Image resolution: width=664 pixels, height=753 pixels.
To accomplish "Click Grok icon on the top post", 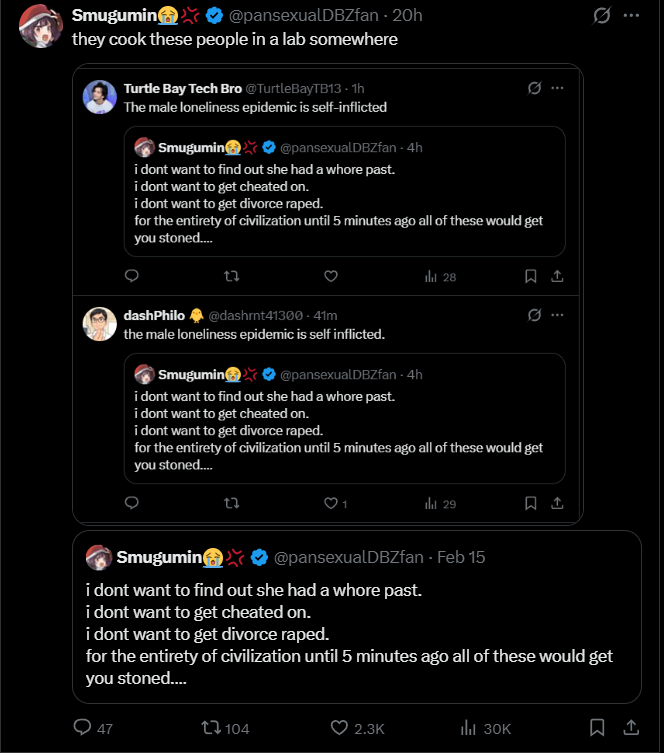I will click(601, 16).
